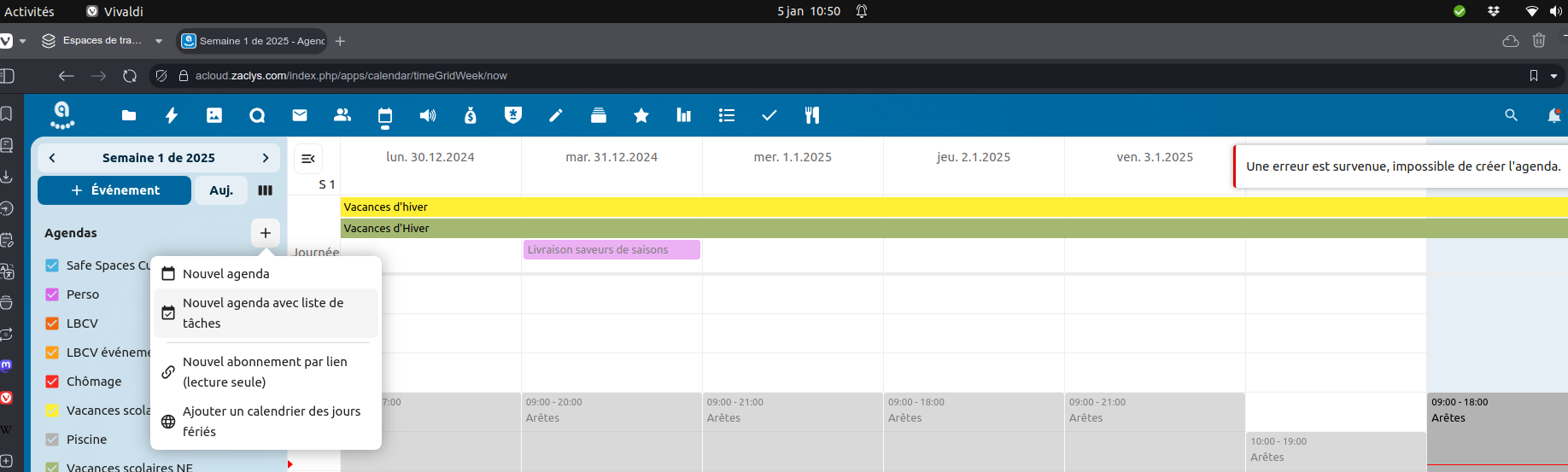Image resolution: width=1568 pixels, height=472 pixels.
Task: Open the Photos app icon
Action: coord(214,115)
